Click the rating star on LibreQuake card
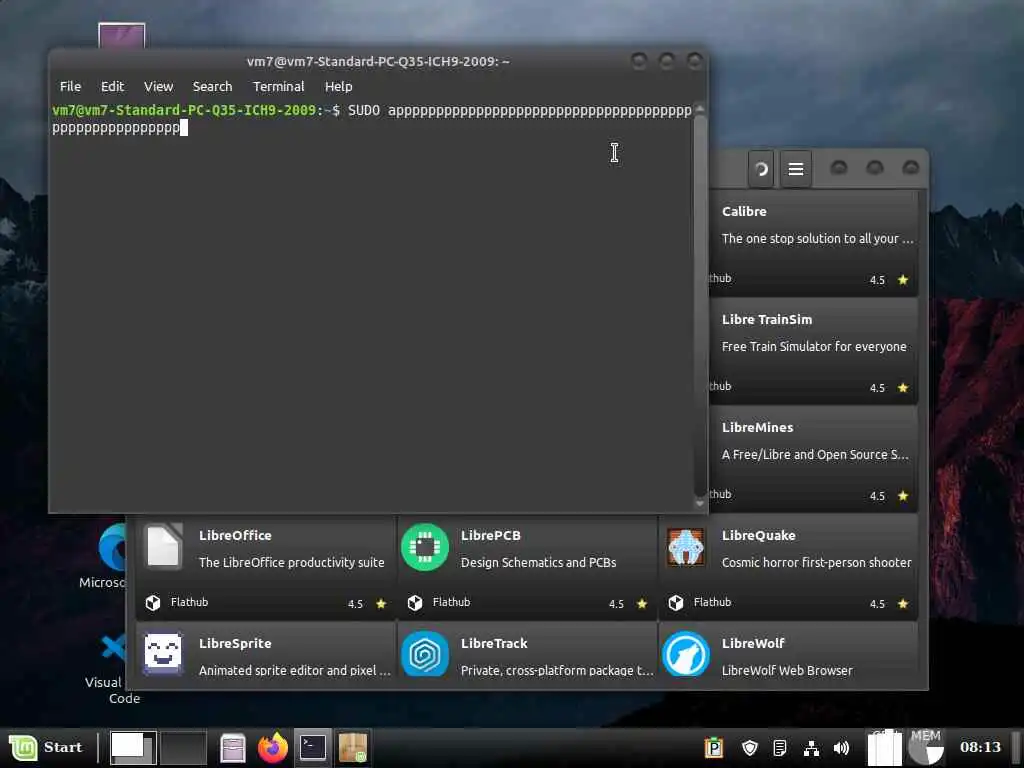Viewport: 1024px width, 768px height. pos(903,603)
